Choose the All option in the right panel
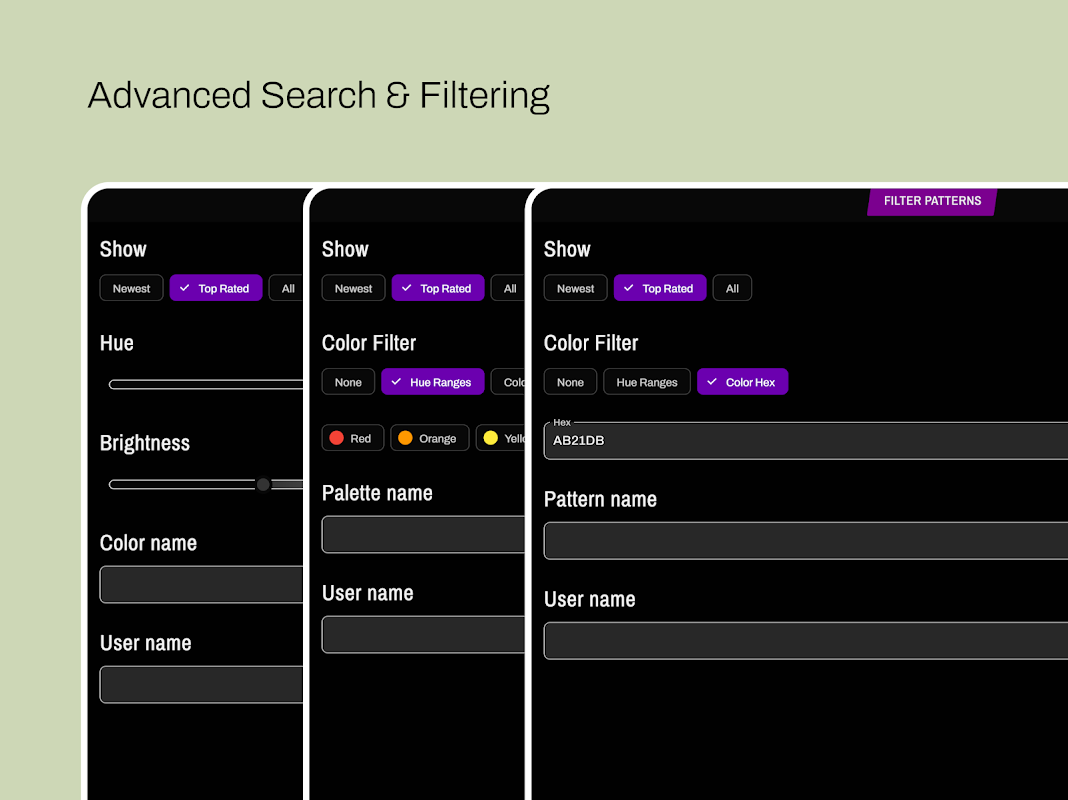The width and height of the screenshot is (1068, 800). point(732,288)
